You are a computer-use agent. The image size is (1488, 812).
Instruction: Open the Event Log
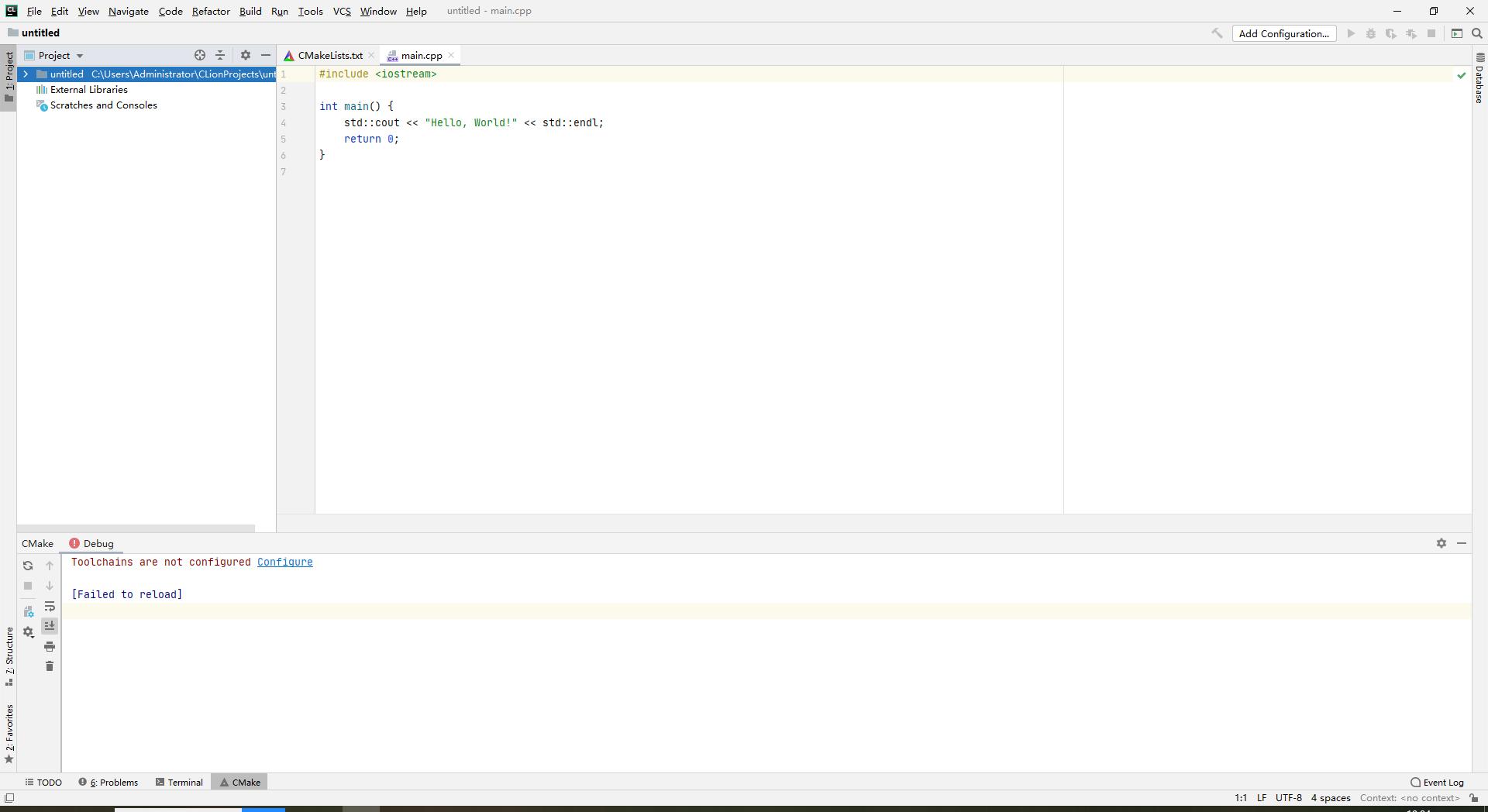(1438, 783)
